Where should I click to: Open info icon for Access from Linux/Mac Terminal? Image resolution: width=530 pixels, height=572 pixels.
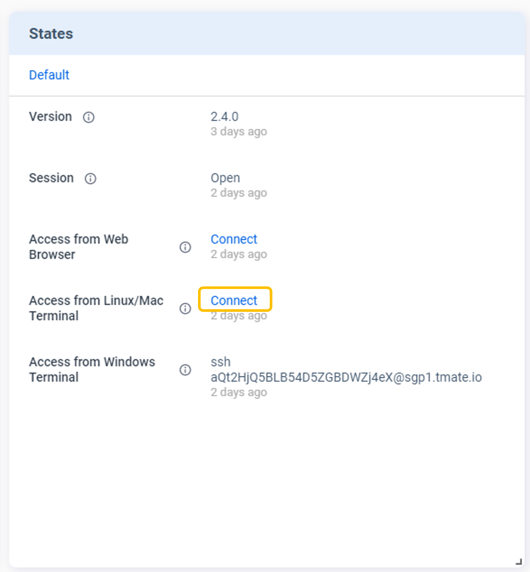tap(185, 308)
